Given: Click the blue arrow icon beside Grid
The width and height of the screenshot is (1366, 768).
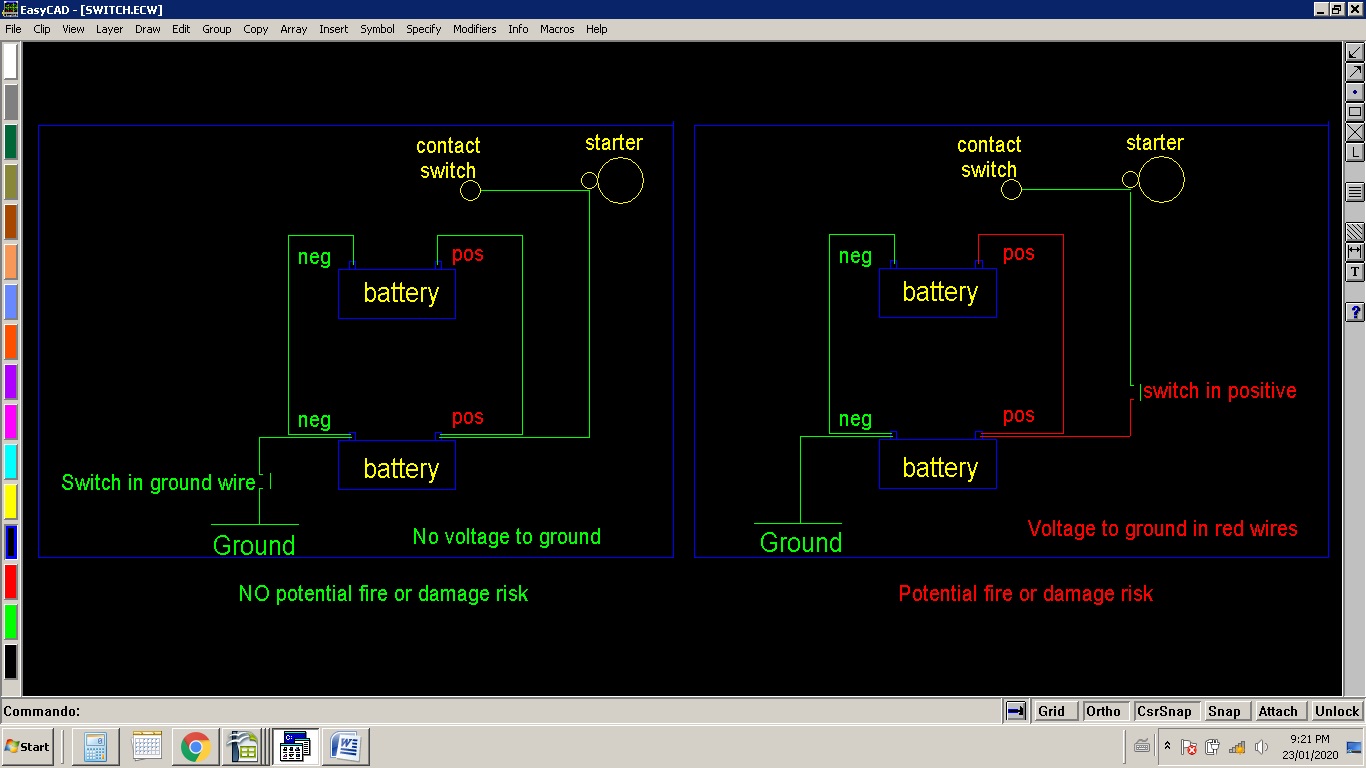Looking at the screenshot, I should (1016, 711).
